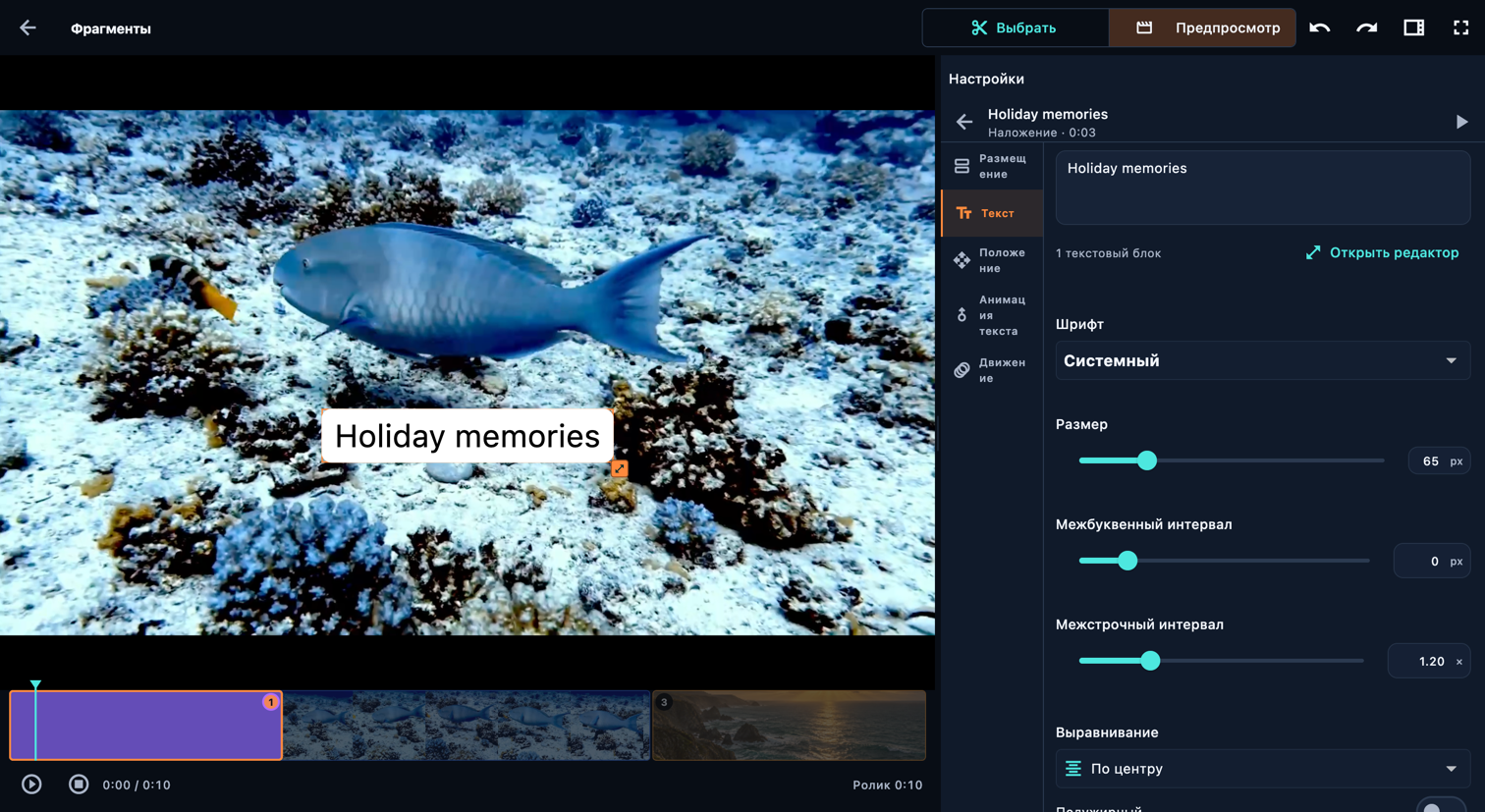Viewport: 1485px width, 812px height.
Task: Toggle the side panel layout
Action: (1413, 27)
